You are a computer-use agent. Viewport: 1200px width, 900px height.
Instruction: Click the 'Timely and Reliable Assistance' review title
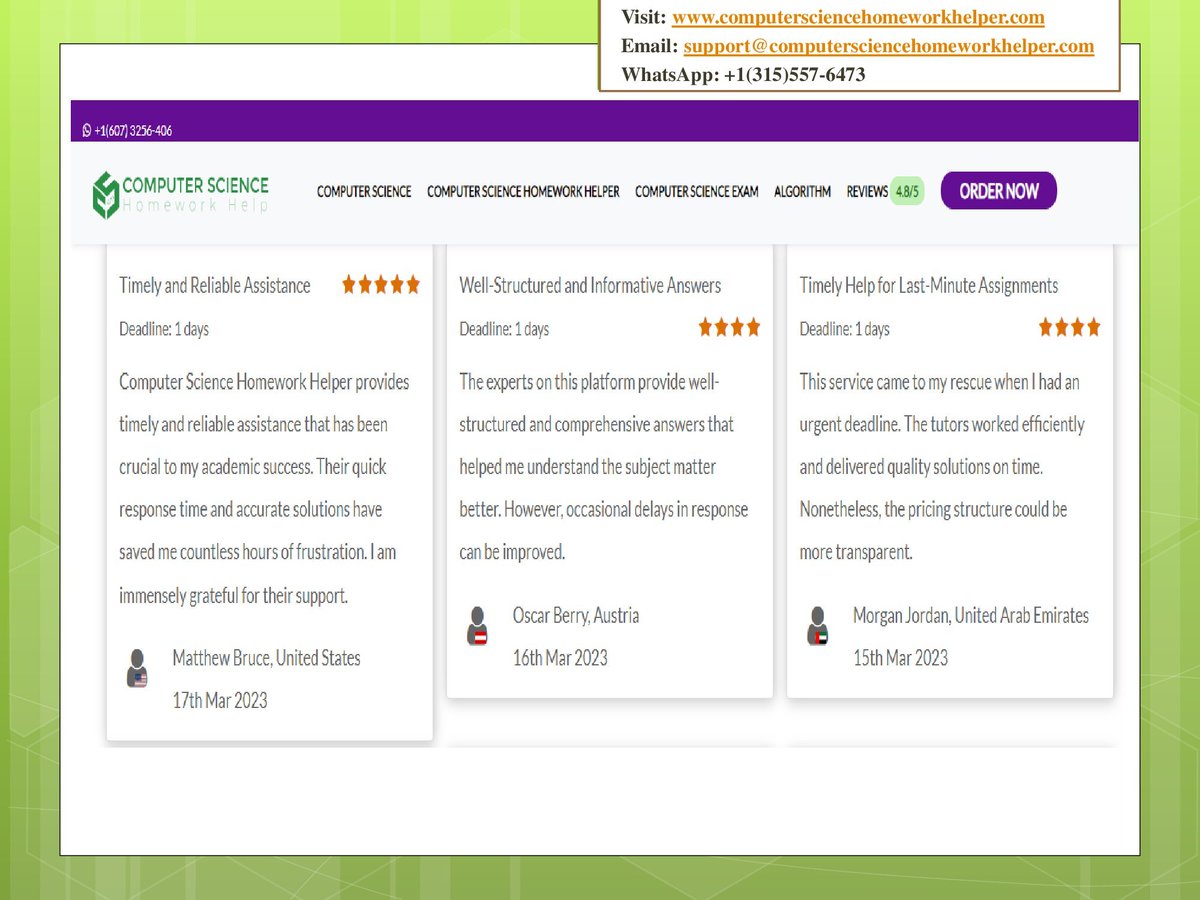point(215,286)
